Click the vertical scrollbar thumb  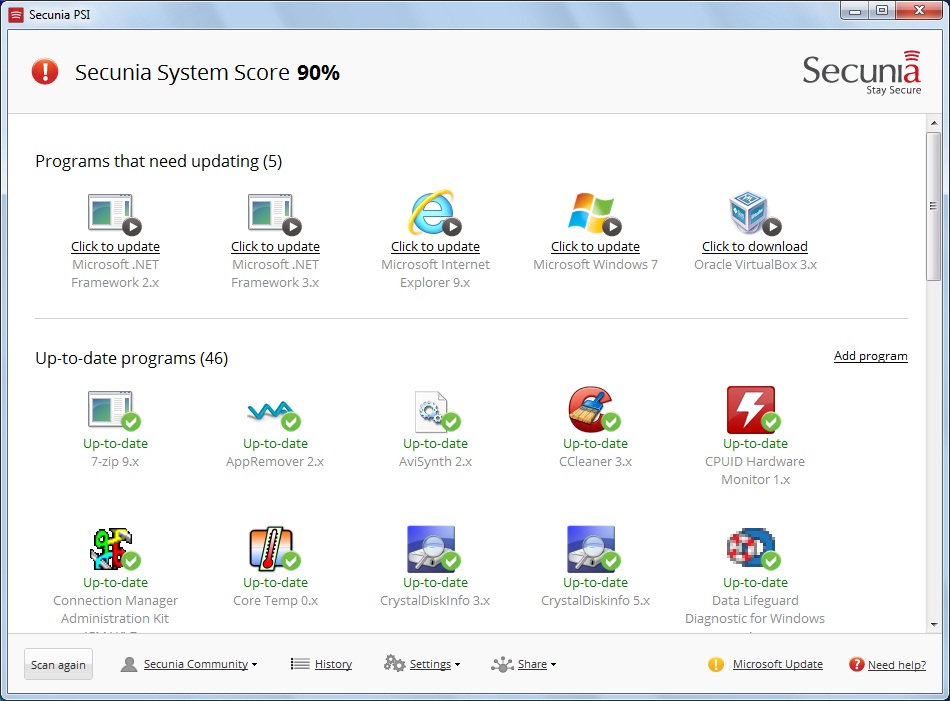click(x=934, y=206)
